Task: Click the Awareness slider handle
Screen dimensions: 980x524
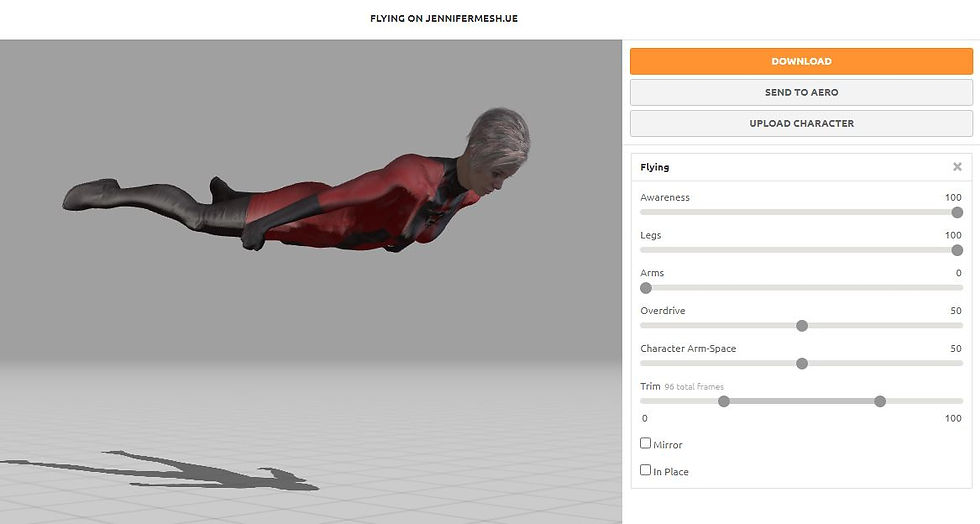Action: (x=957, y=213)
